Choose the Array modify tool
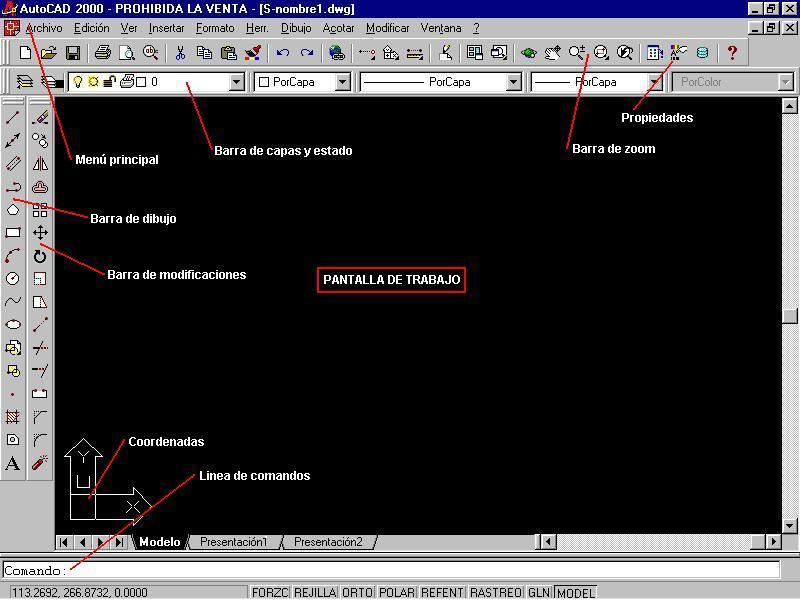800x600 pixels. (40, 210)
